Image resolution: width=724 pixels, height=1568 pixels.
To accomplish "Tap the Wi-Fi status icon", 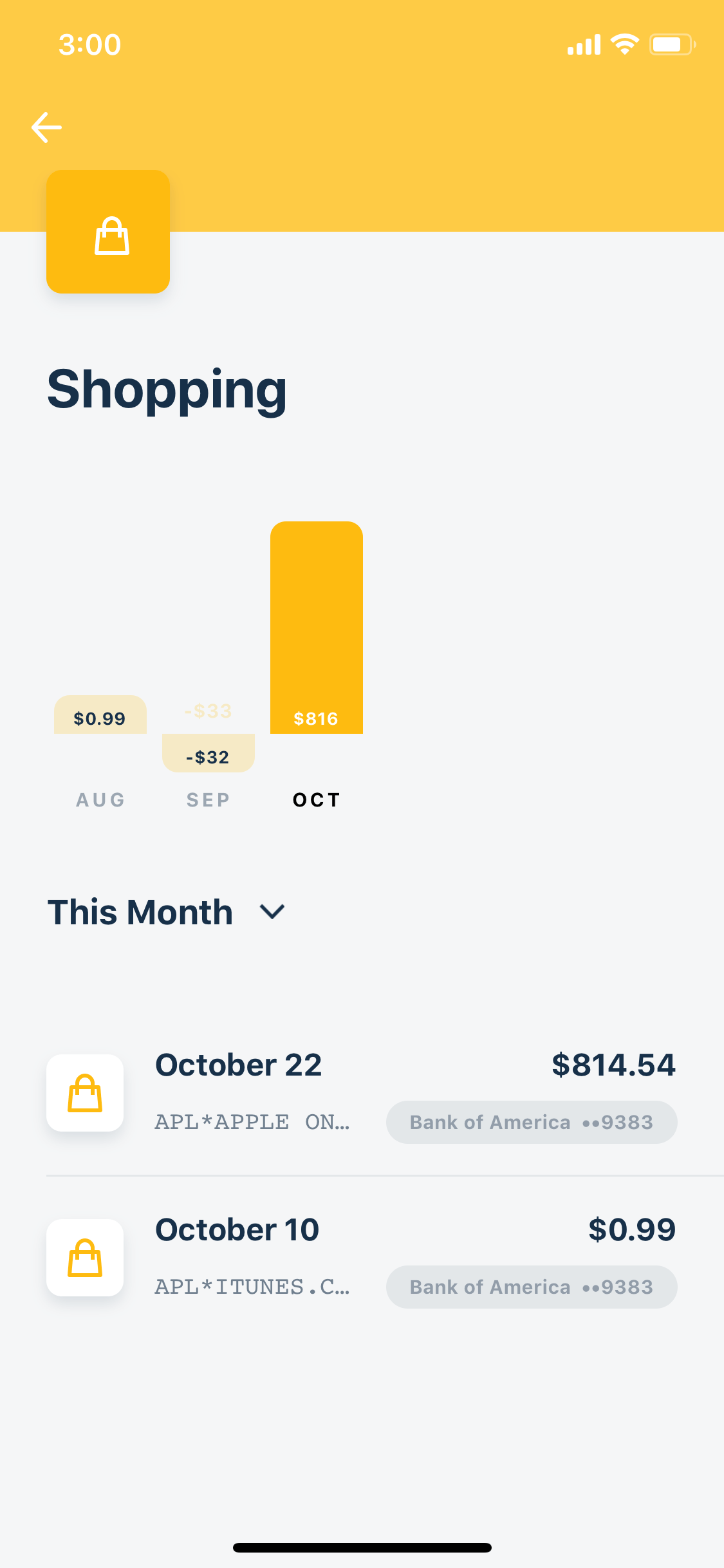I will [624, 44].
